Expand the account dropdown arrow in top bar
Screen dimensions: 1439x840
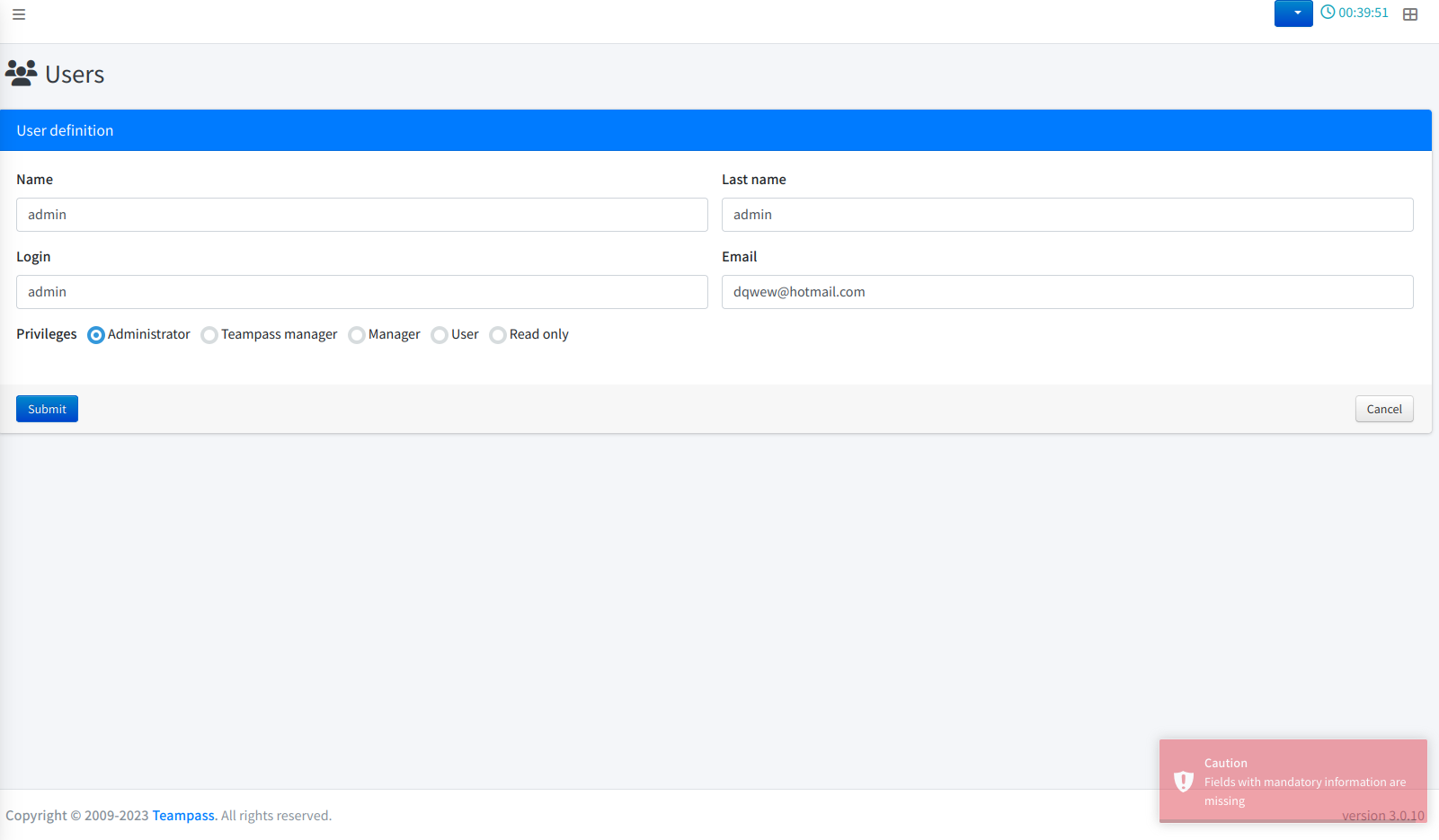tap(1297, 14)
